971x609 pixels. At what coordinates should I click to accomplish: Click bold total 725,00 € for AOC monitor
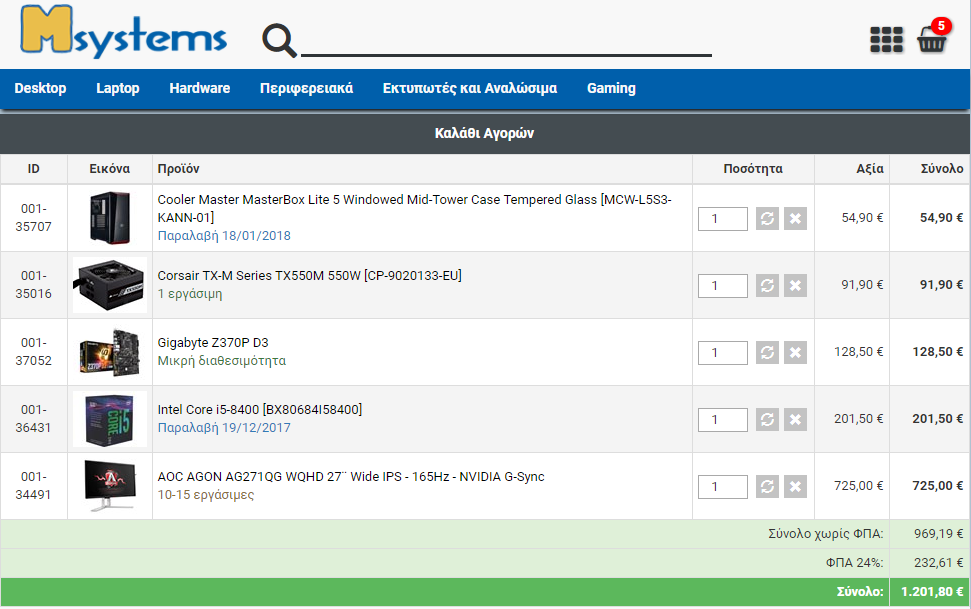938,486
